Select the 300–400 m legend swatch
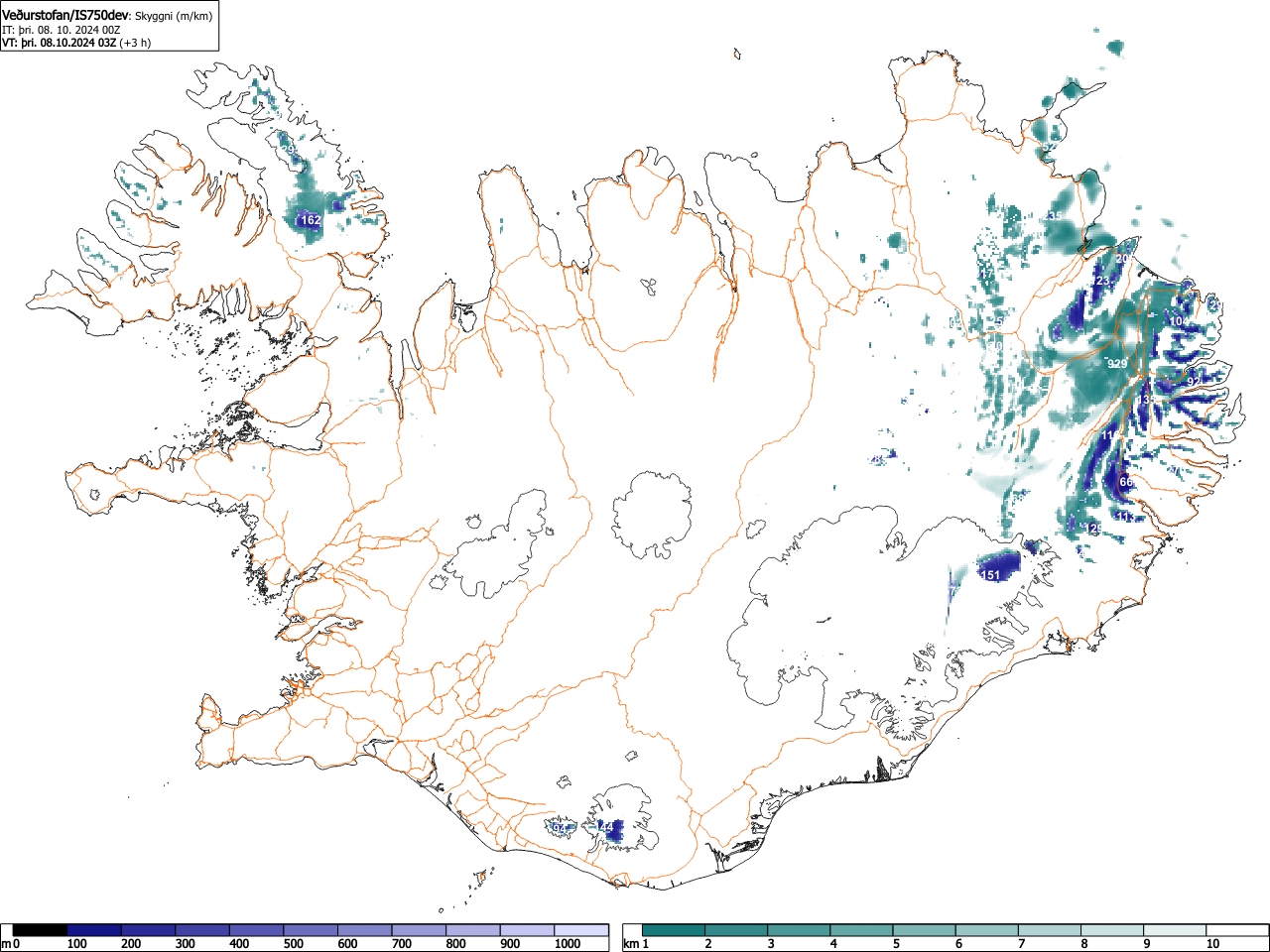1270x952 pixels. [202, 930]
